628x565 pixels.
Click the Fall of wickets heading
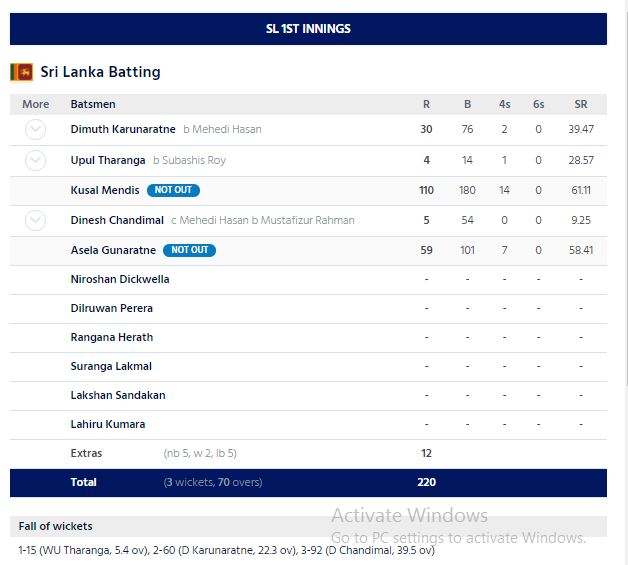tap(56, 526)
